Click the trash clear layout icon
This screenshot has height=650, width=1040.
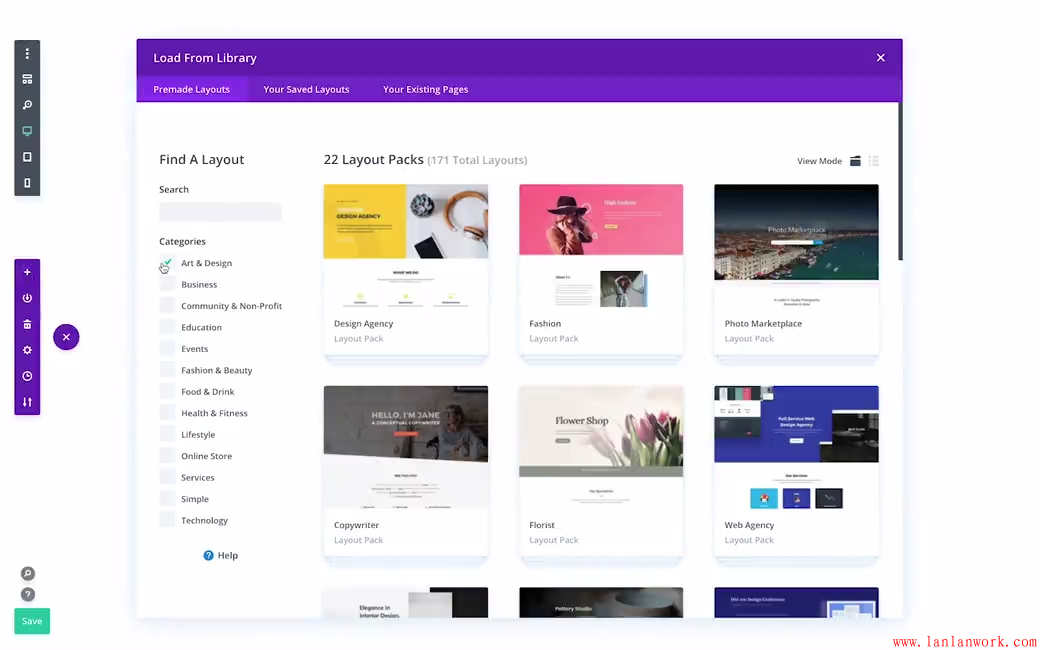tap(27, 324)
